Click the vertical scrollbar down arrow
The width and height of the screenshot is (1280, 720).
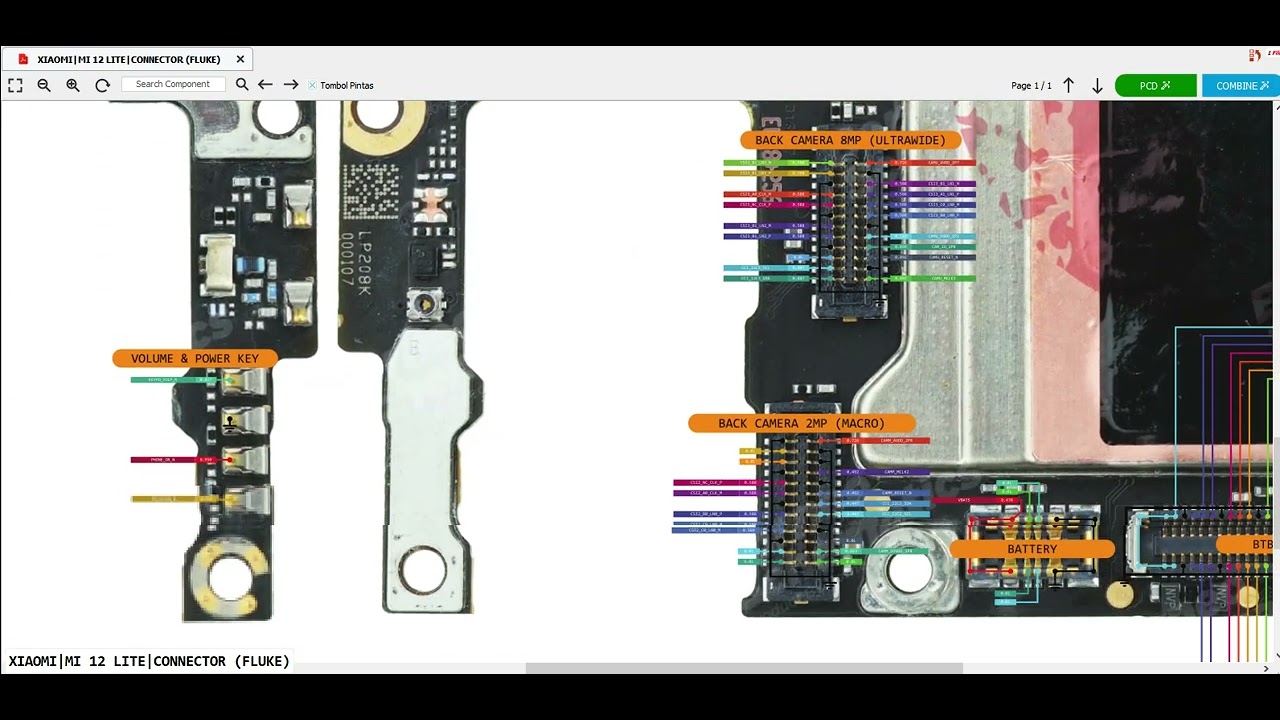(1275, 656)
